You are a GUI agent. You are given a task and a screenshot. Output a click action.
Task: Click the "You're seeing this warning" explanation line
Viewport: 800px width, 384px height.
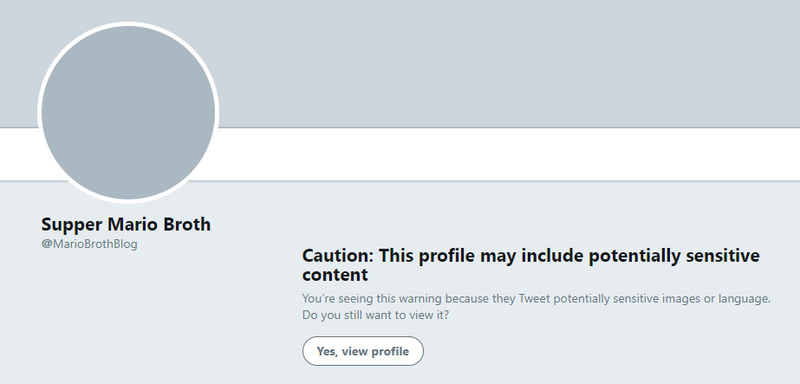coord(536,299)
